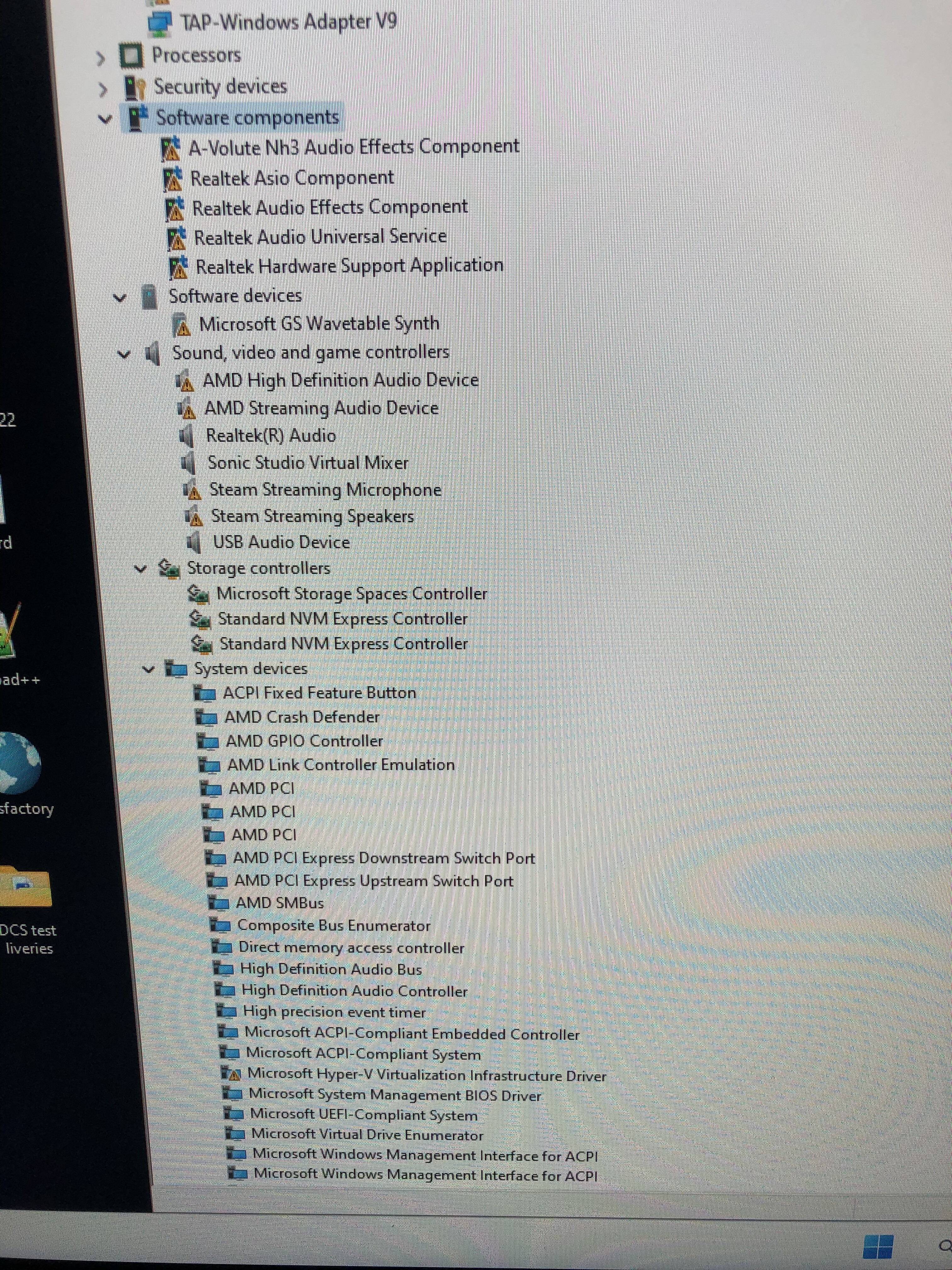952x1270 pixels.
Task: Click the Sound, video and game controllers speaker icon
Action: 153,354
